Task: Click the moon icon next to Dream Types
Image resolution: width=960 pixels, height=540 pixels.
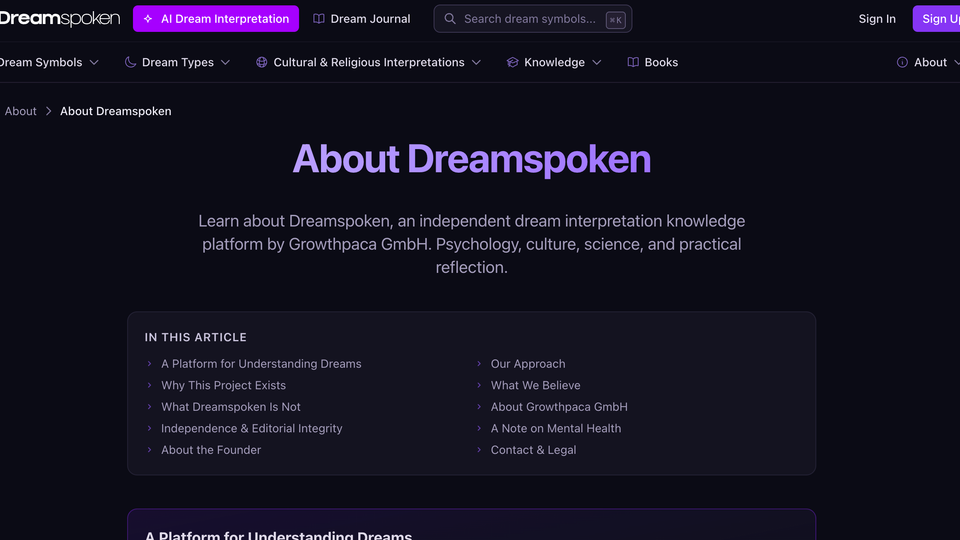Action: tap(130, 62)
